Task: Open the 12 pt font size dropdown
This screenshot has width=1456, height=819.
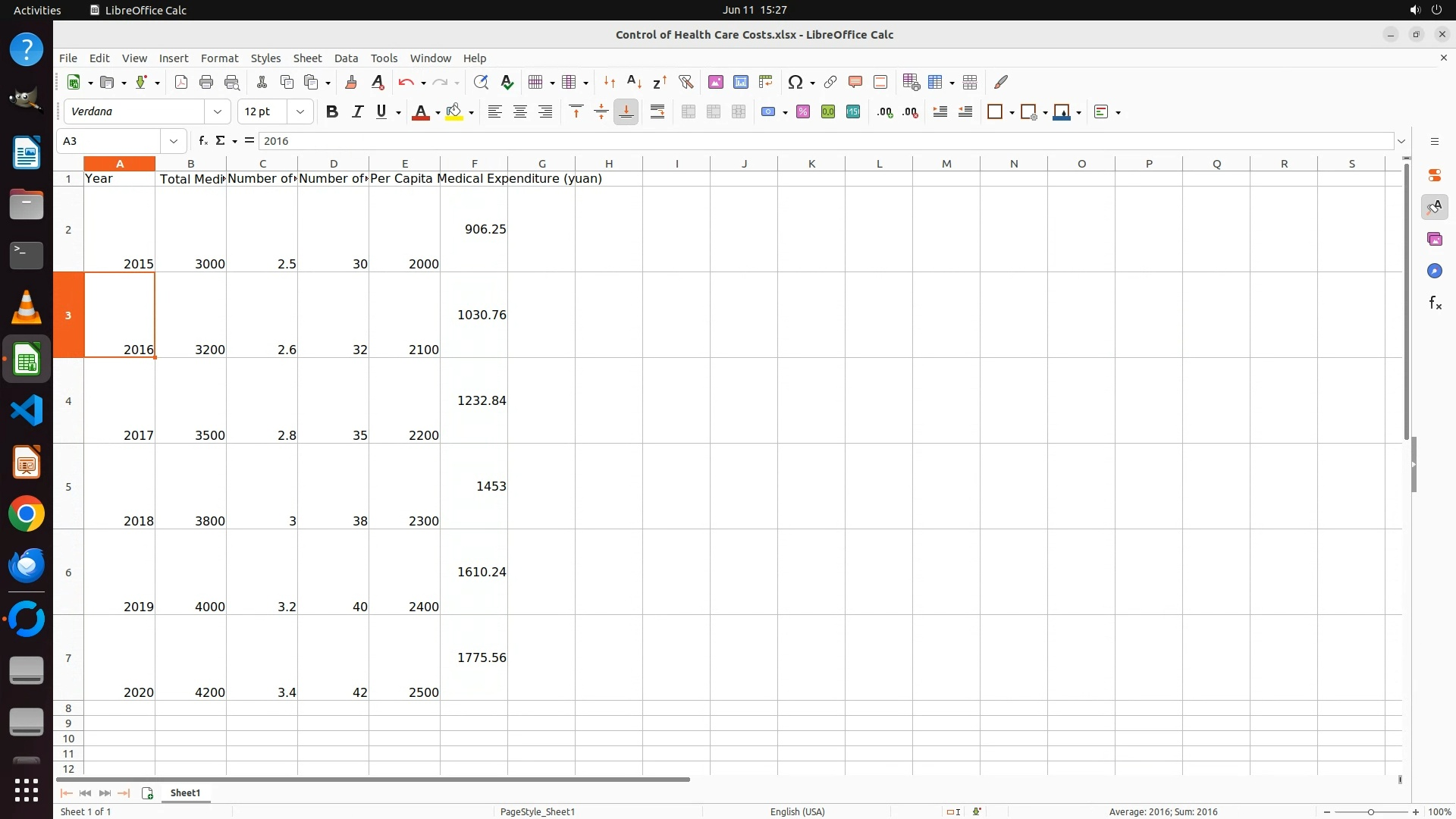Action: click(x=300, y=112)
